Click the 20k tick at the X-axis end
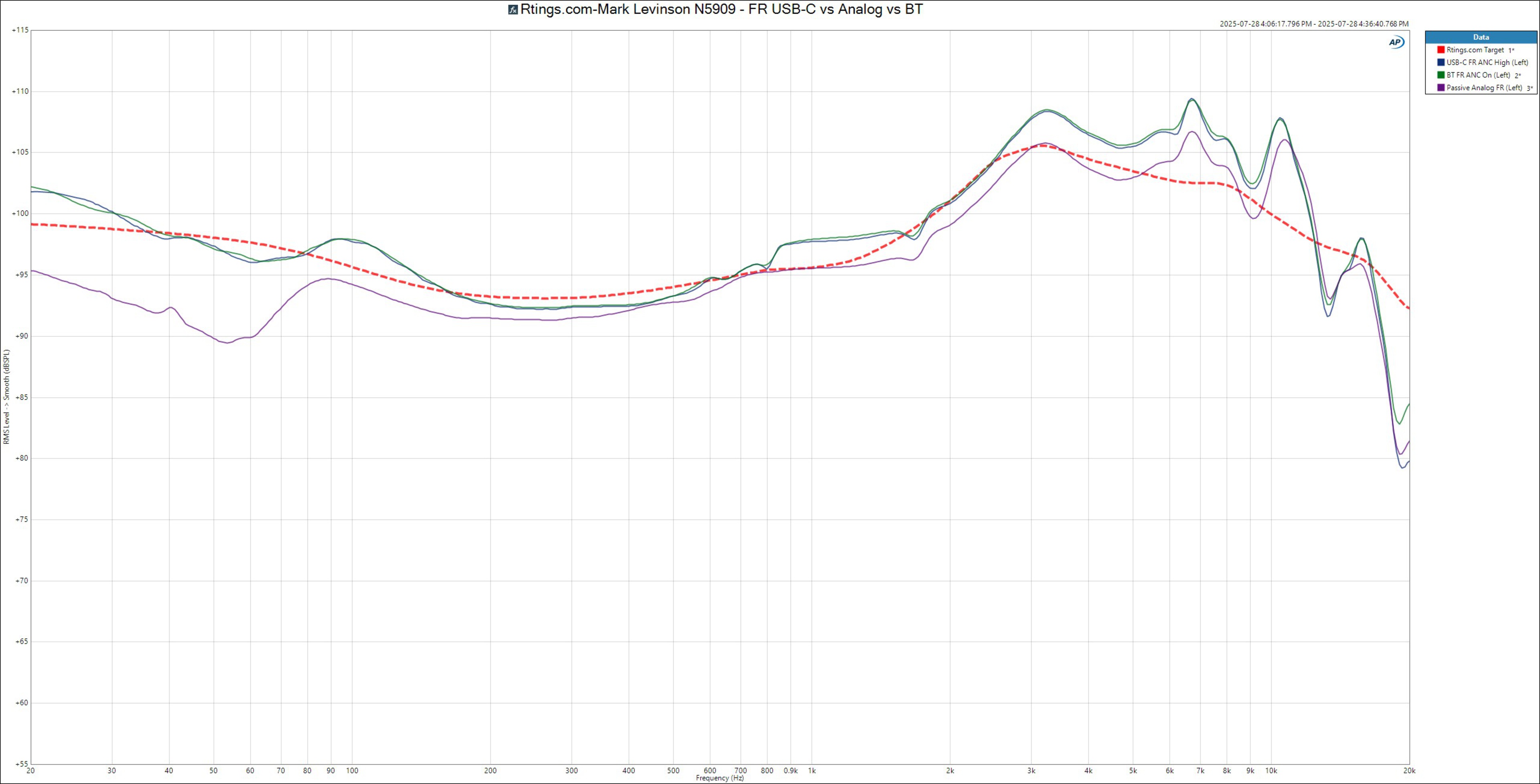Viewport: 1540px width, 784px height. [x=1409, y=771]
